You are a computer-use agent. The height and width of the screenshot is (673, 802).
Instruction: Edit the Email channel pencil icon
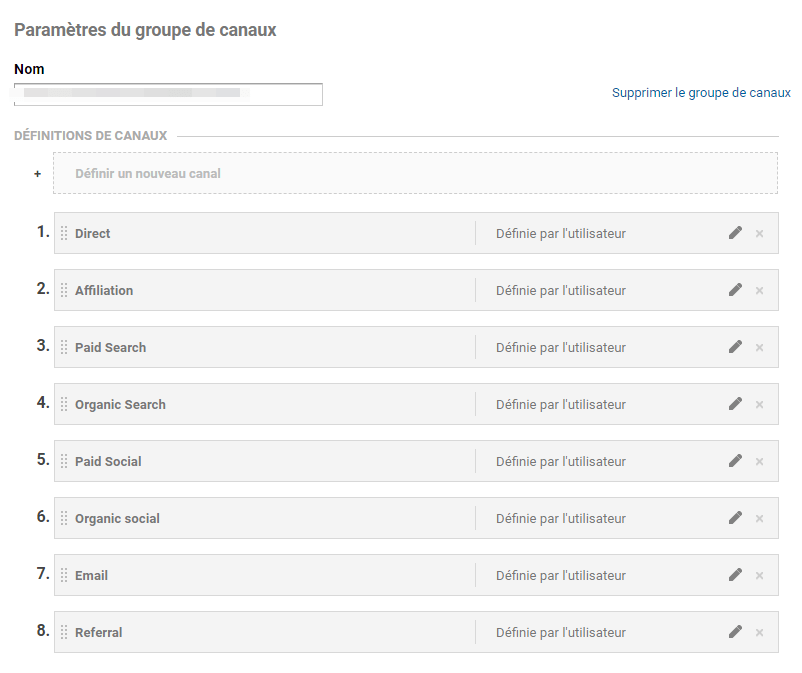coord(735,575)
